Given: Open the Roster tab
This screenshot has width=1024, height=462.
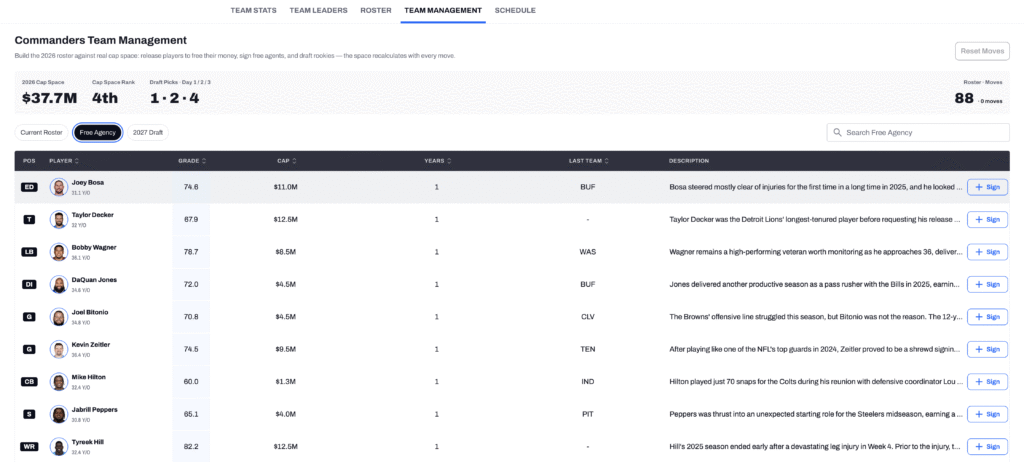Looking at the screenshot, I should click(x=376, y=10).
